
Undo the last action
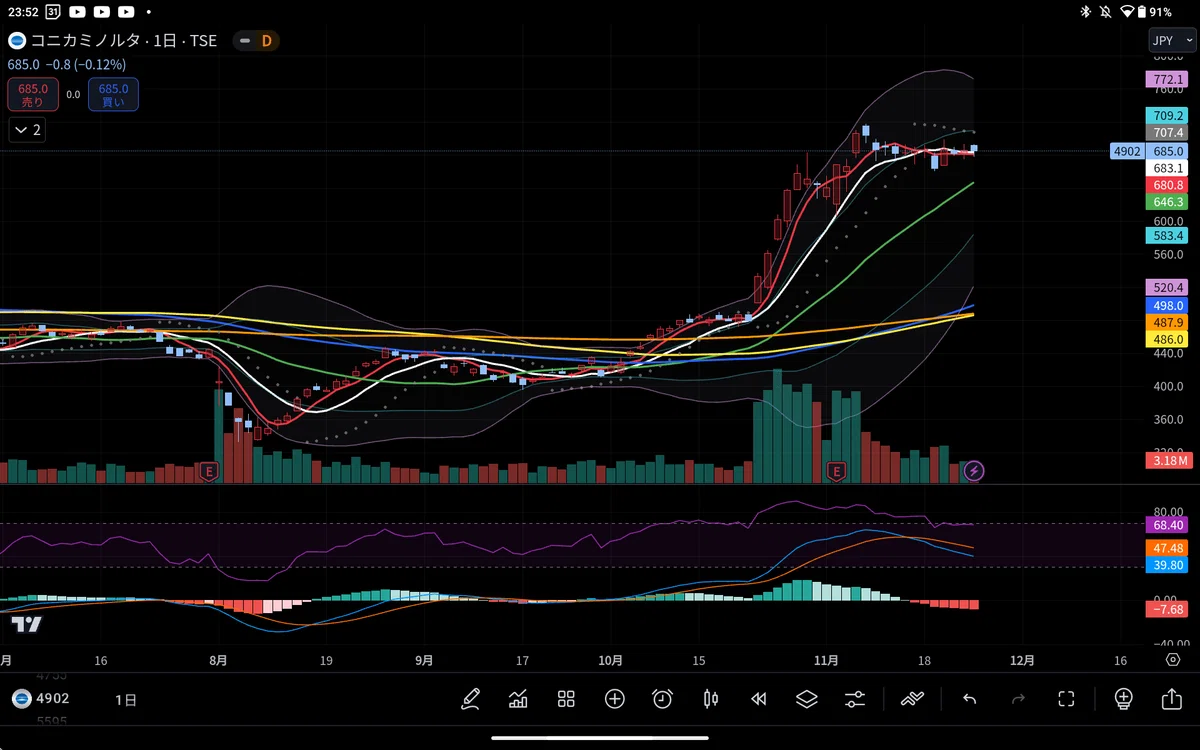point(969,699)
